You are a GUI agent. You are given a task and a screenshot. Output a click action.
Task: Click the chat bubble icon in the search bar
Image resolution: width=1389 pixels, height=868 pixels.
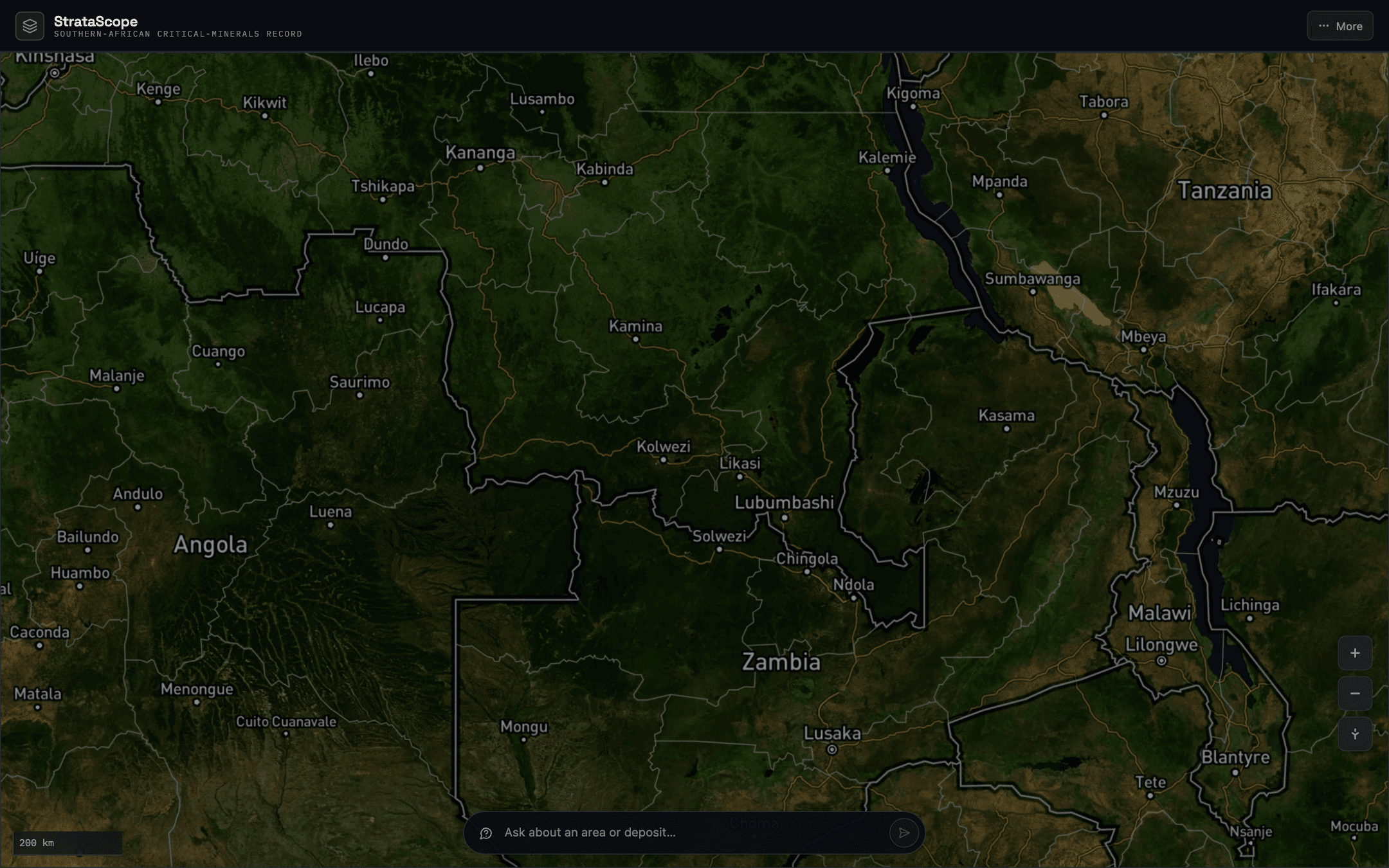pos(486,833)
